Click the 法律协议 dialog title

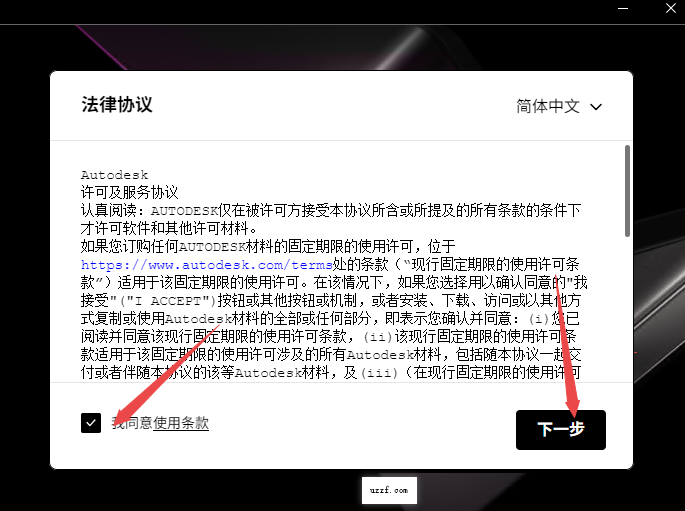117,105
